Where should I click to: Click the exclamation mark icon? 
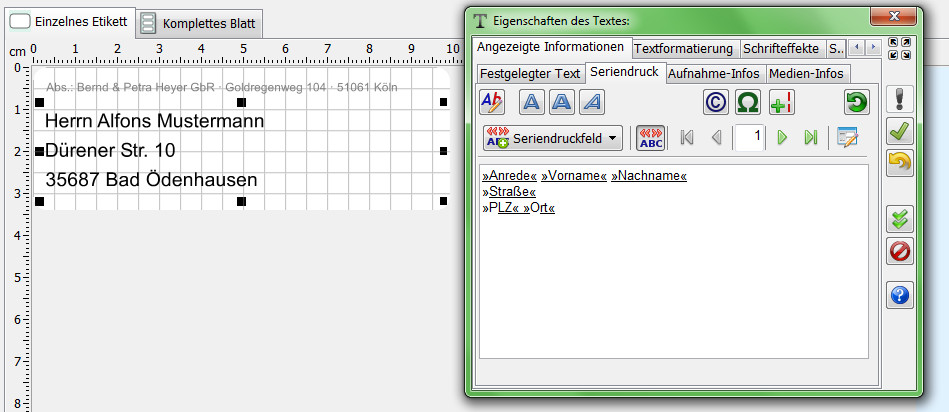point(900,99)
